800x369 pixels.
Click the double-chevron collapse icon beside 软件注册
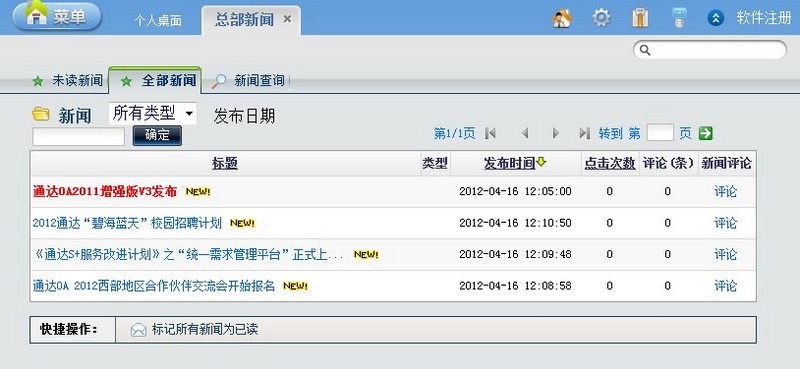point(716,19)
